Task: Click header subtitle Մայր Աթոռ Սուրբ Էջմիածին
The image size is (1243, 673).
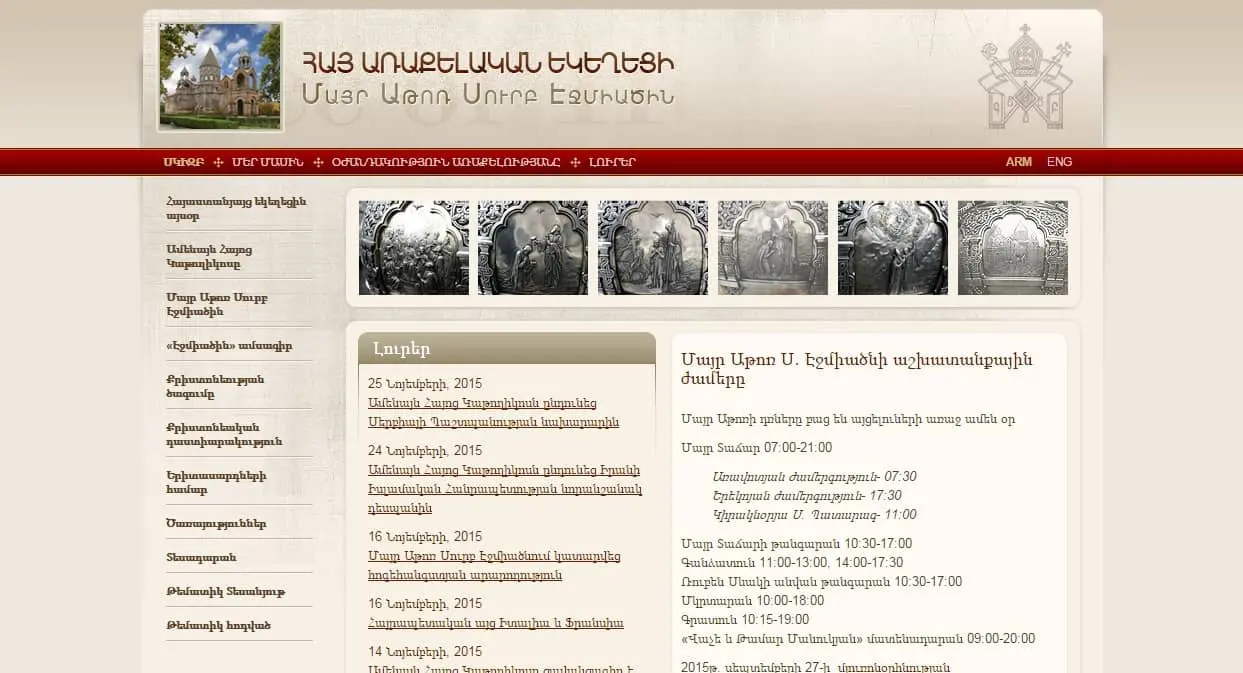Action: pyautogui.click(x=488, y=96)
